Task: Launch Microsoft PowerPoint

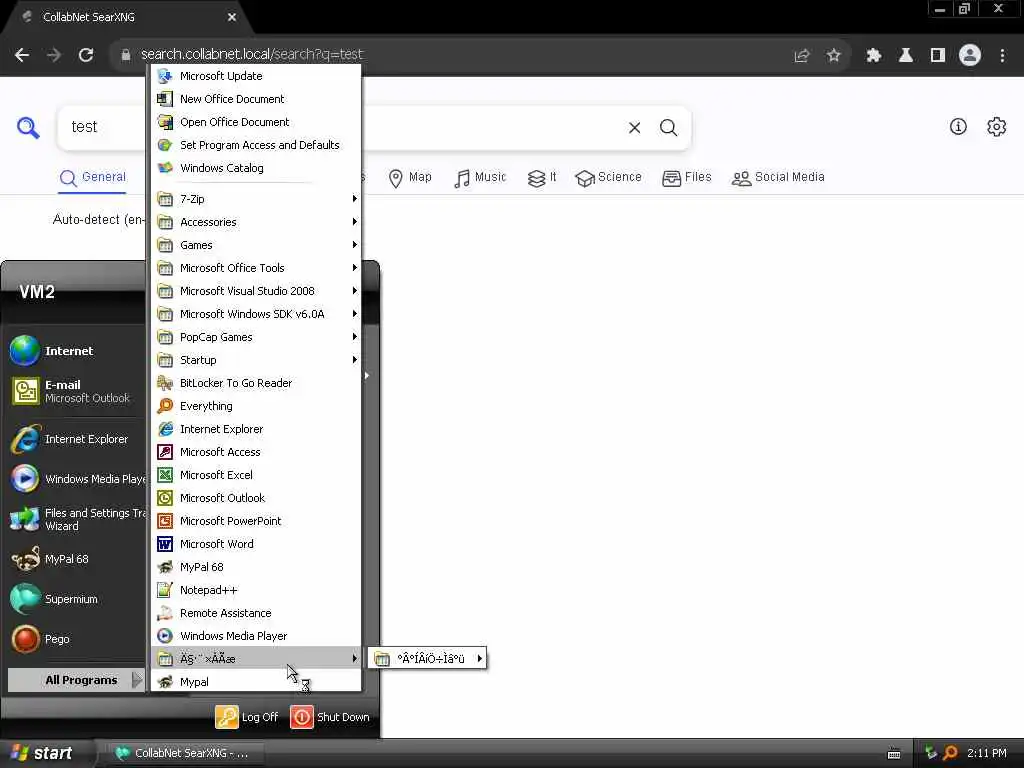Action: pos(256,520)
